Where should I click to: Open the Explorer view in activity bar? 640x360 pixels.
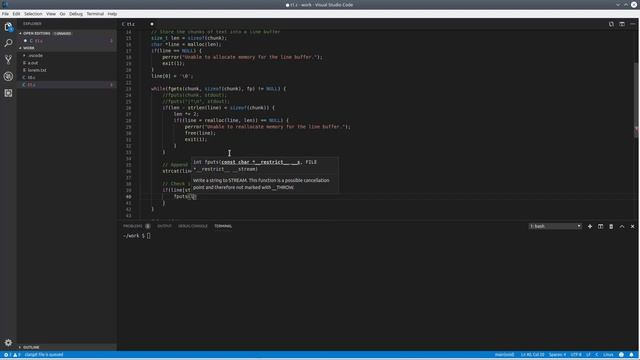pyautogui.click(x=8, y=27)
